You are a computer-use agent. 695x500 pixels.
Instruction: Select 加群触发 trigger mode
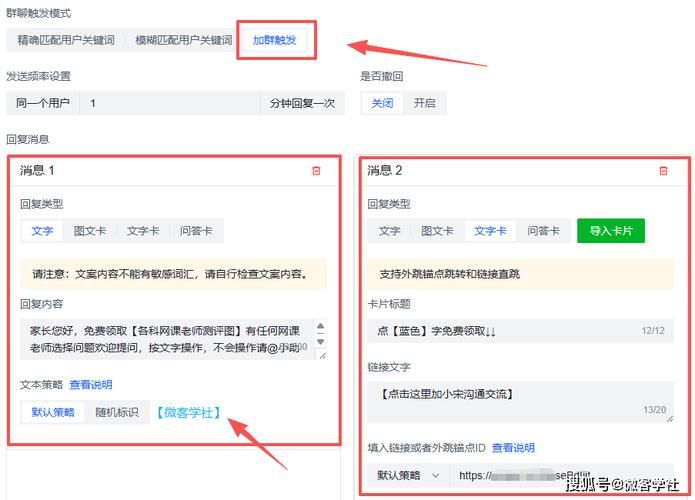(x=274, y=40)
